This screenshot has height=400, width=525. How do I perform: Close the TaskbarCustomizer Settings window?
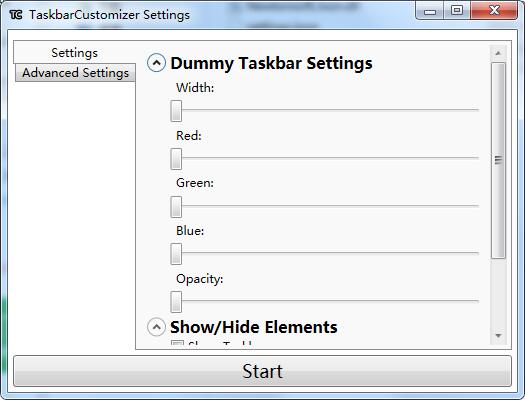pyautogui.click(x=494, y=11)
